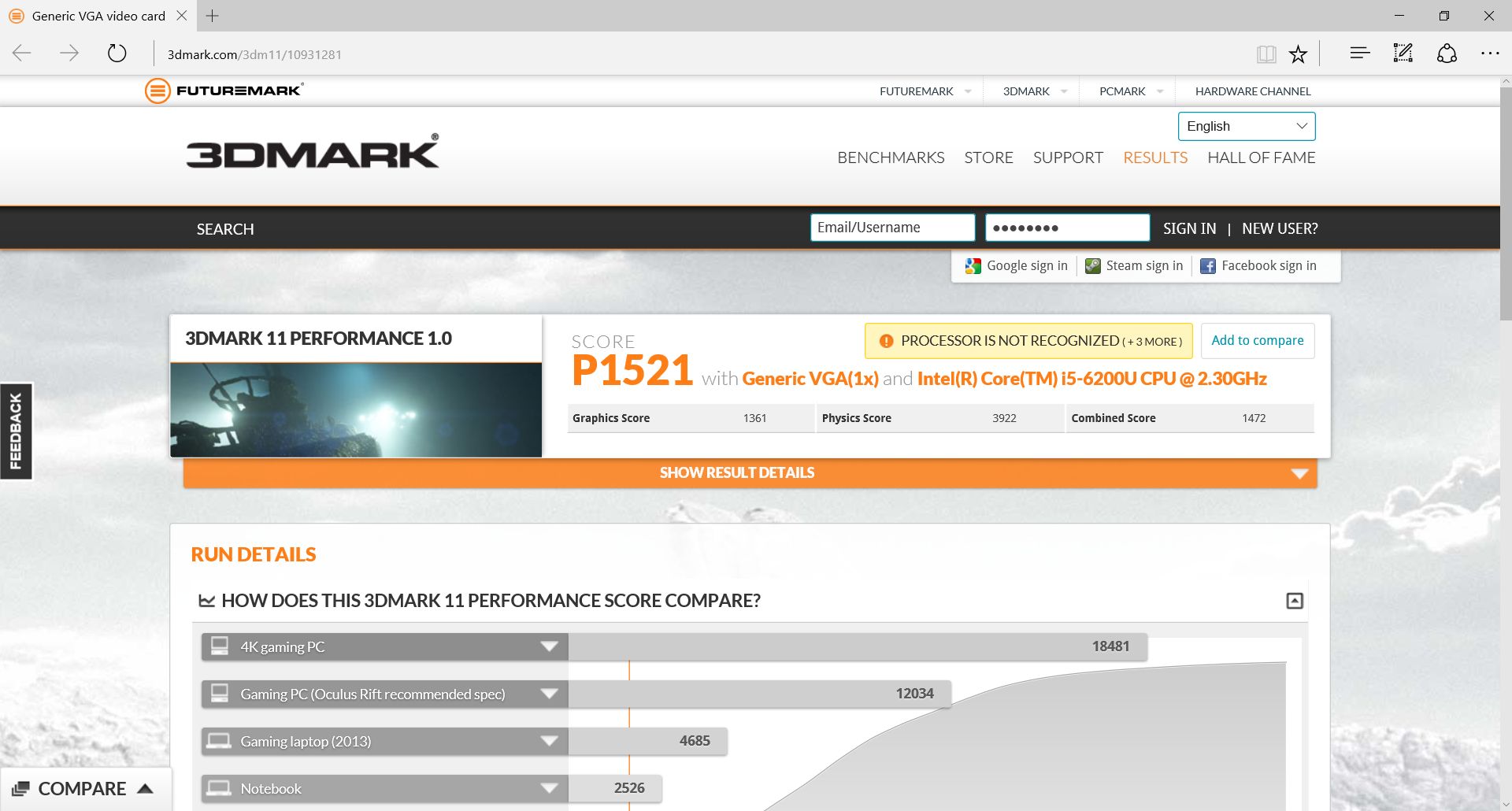1512x811 pixels.
Task: Open the browser More actions ellipsis
Action: click(1490, 54)
